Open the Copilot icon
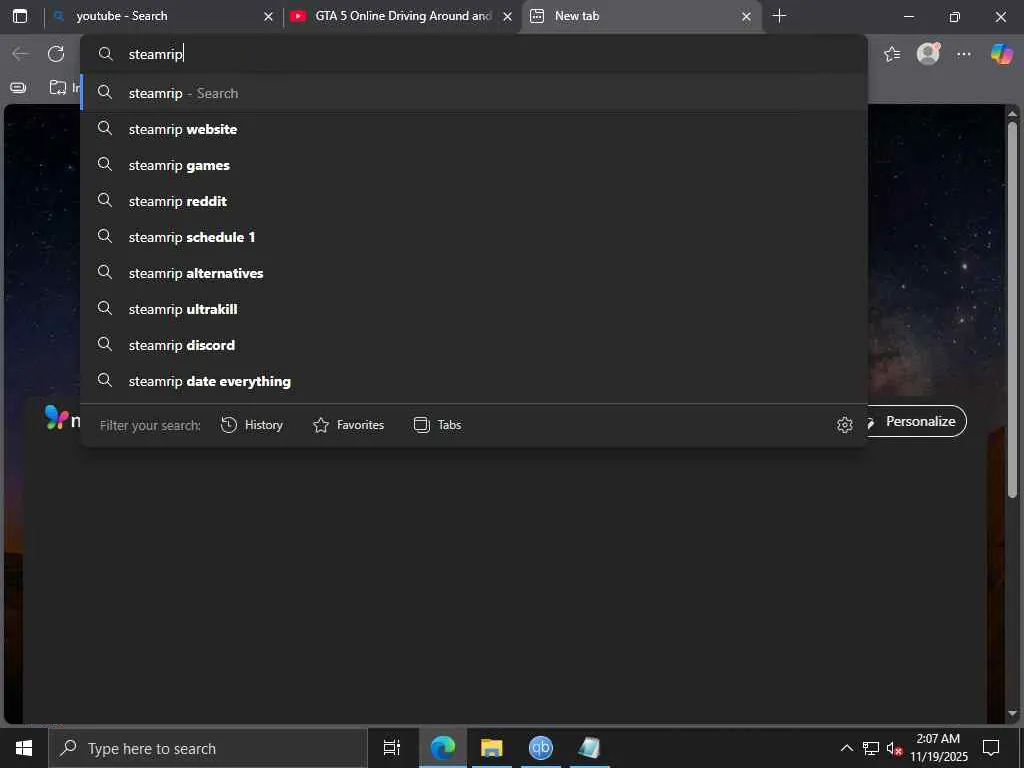The width and height of the screenshot is (1024, 768). pos(1001,54)
